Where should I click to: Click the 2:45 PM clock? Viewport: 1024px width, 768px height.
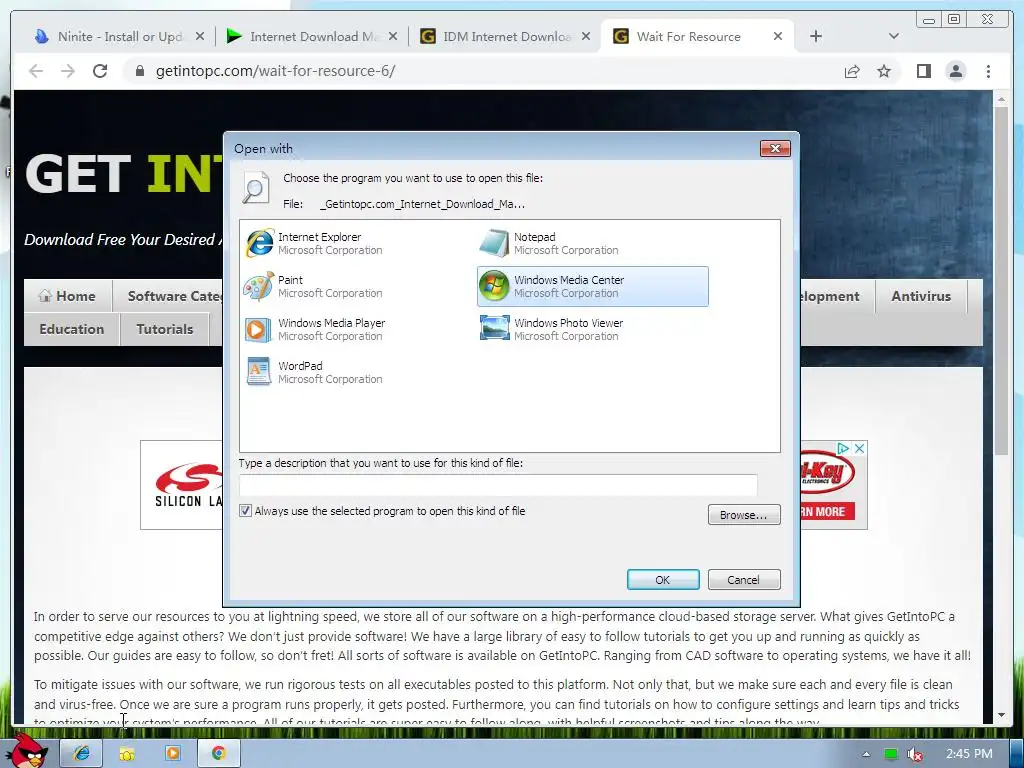coord(969,754)
